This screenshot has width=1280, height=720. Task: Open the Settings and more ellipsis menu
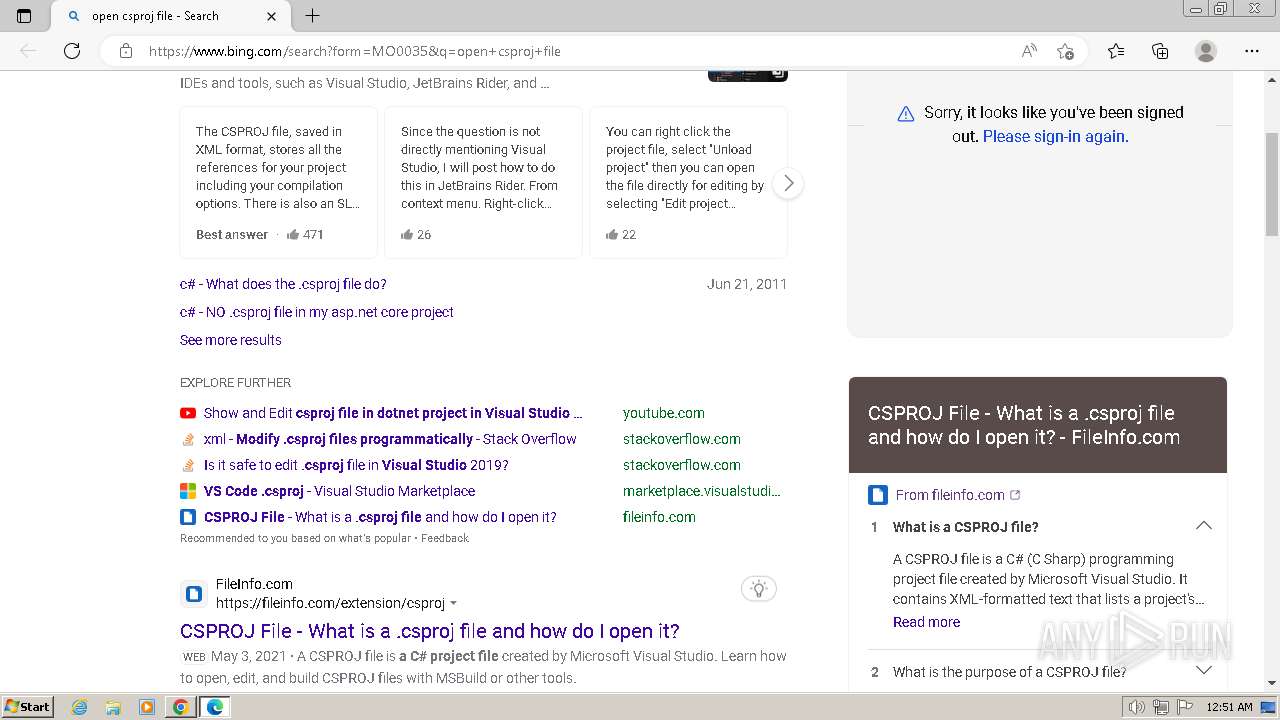tap(1252, 51)
